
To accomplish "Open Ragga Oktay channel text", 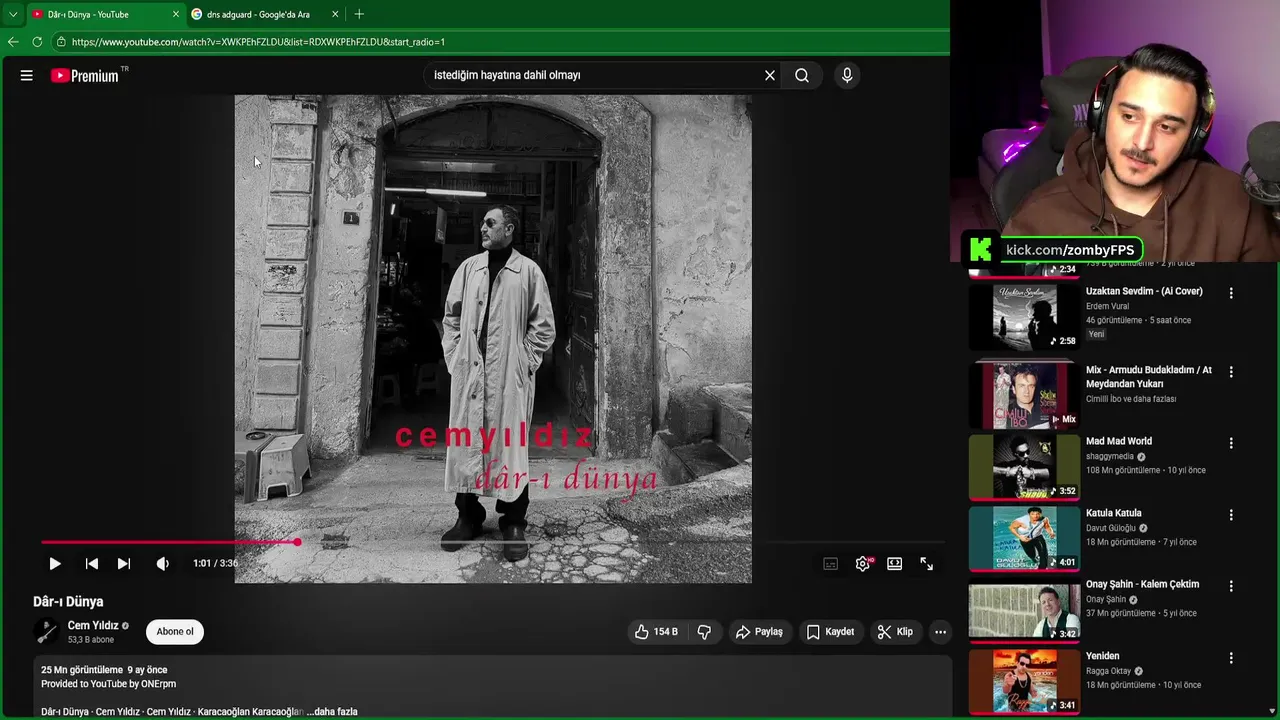I will [x=1109, y=671].
